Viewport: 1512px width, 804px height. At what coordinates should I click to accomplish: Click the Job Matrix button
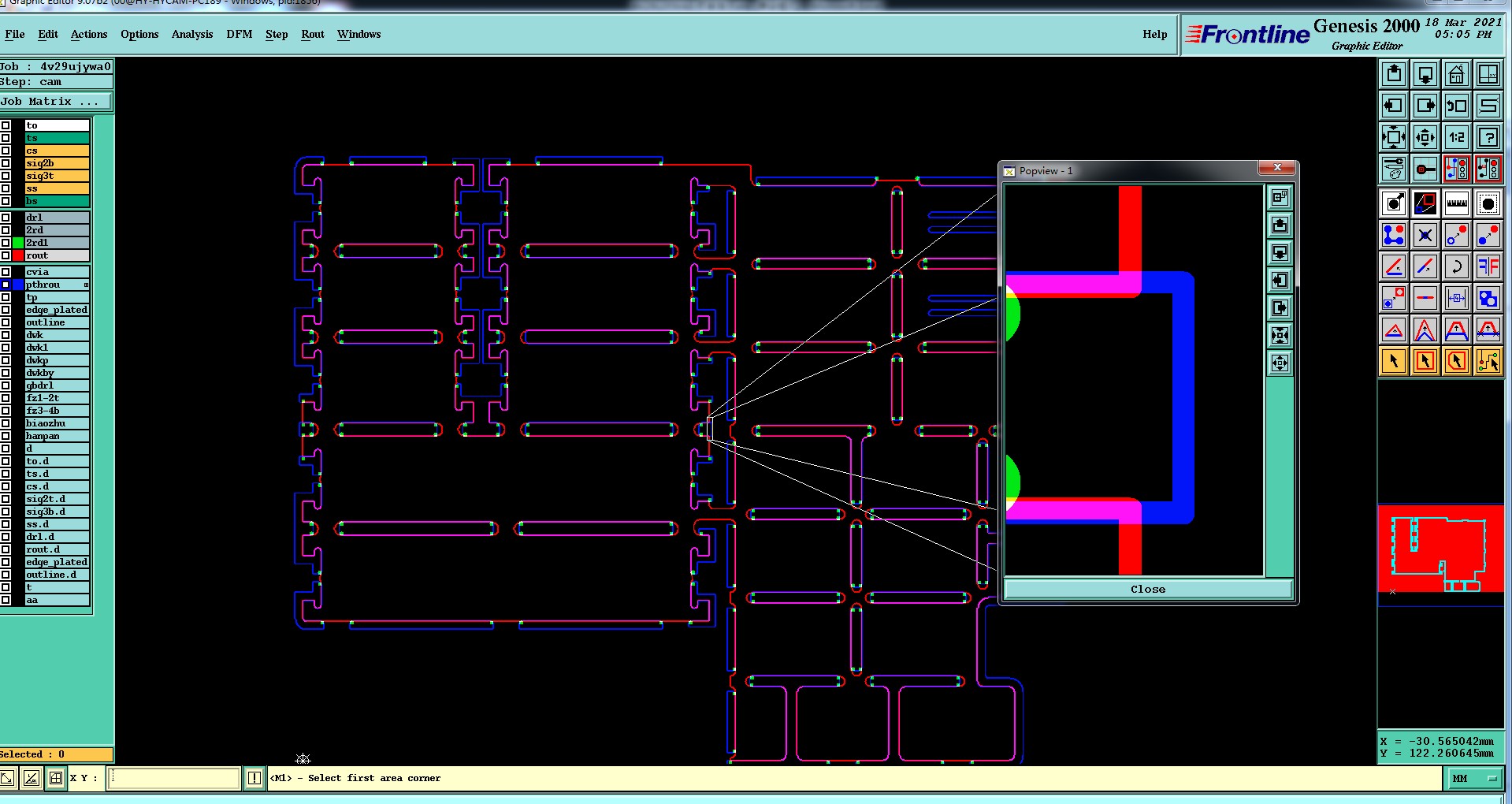click(56, 101)
